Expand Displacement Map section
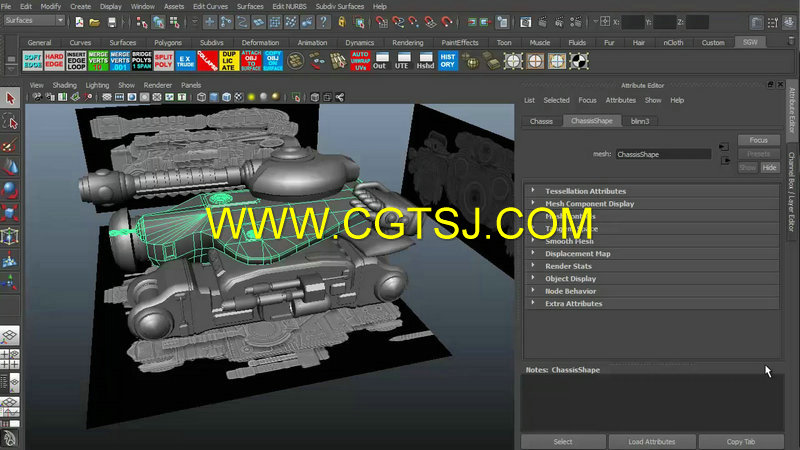The width and height of the screenshot is (800, 450). tap(652, 254)
